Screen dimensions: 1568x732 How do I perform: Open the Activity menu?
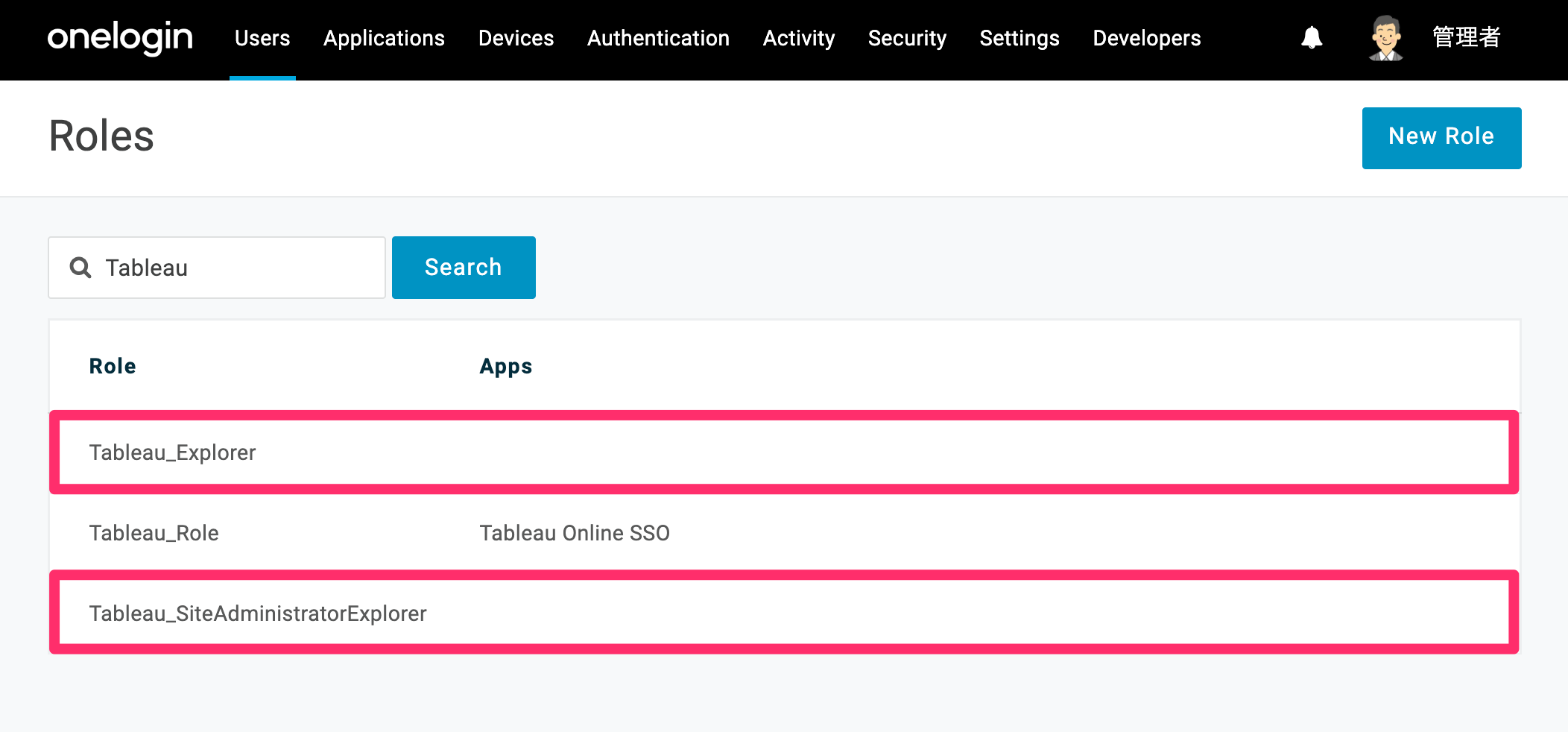pos(799,38)
